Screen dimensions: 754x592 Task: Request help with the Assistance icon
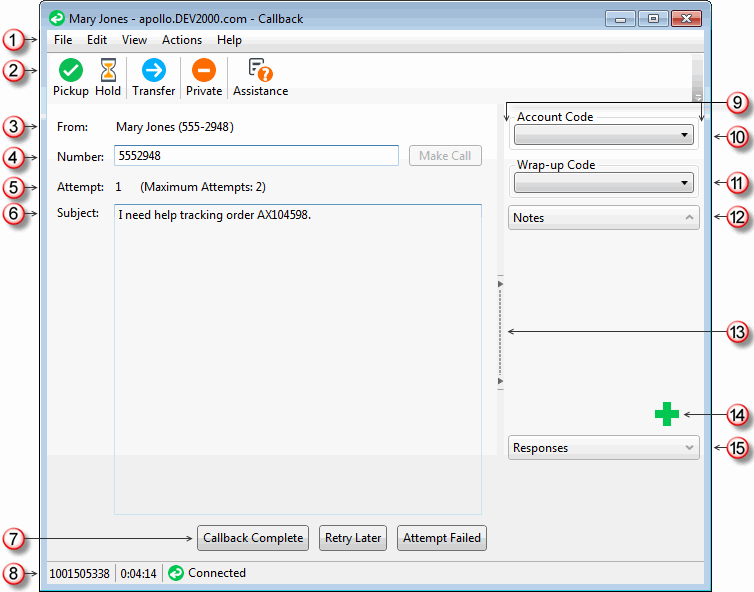pos(260,70)
